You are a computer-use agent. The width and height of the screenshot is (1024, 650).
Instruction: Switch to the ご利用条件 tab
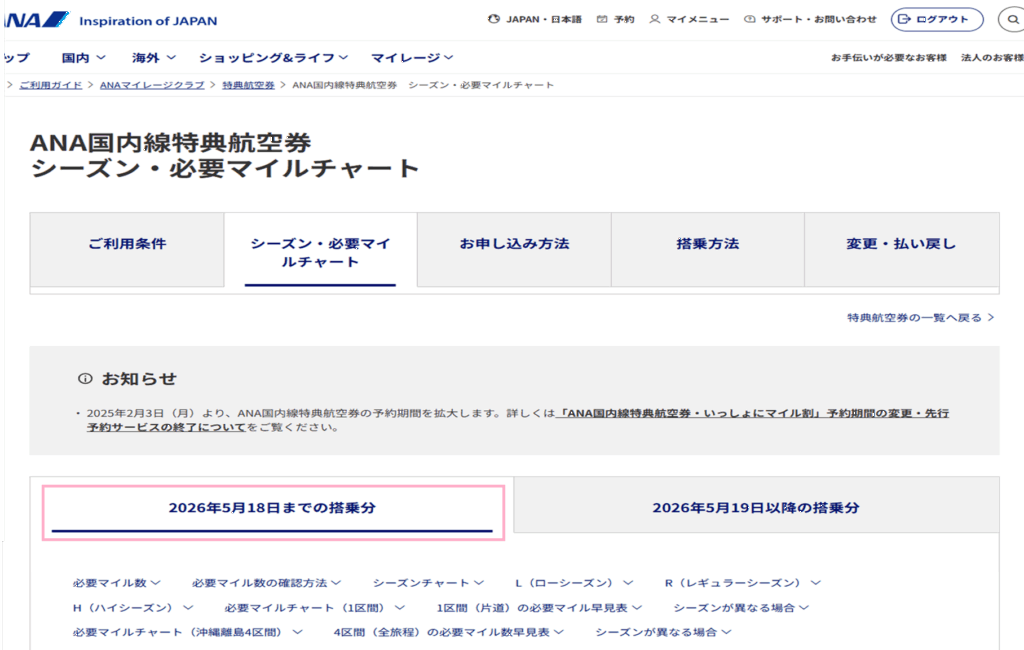point(127,250)
